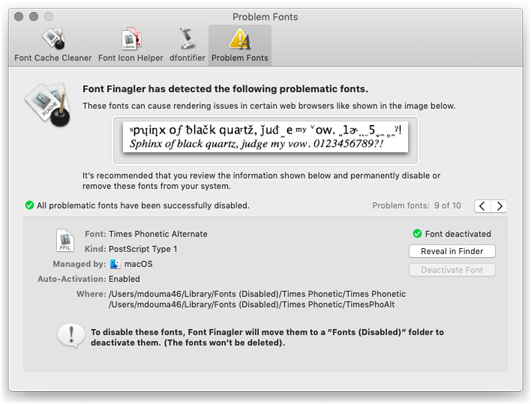Screen dimensions: 531x404
Task: Open the Font Icon Helper tool
Action: pyautogui.click(x=131, y=45)
